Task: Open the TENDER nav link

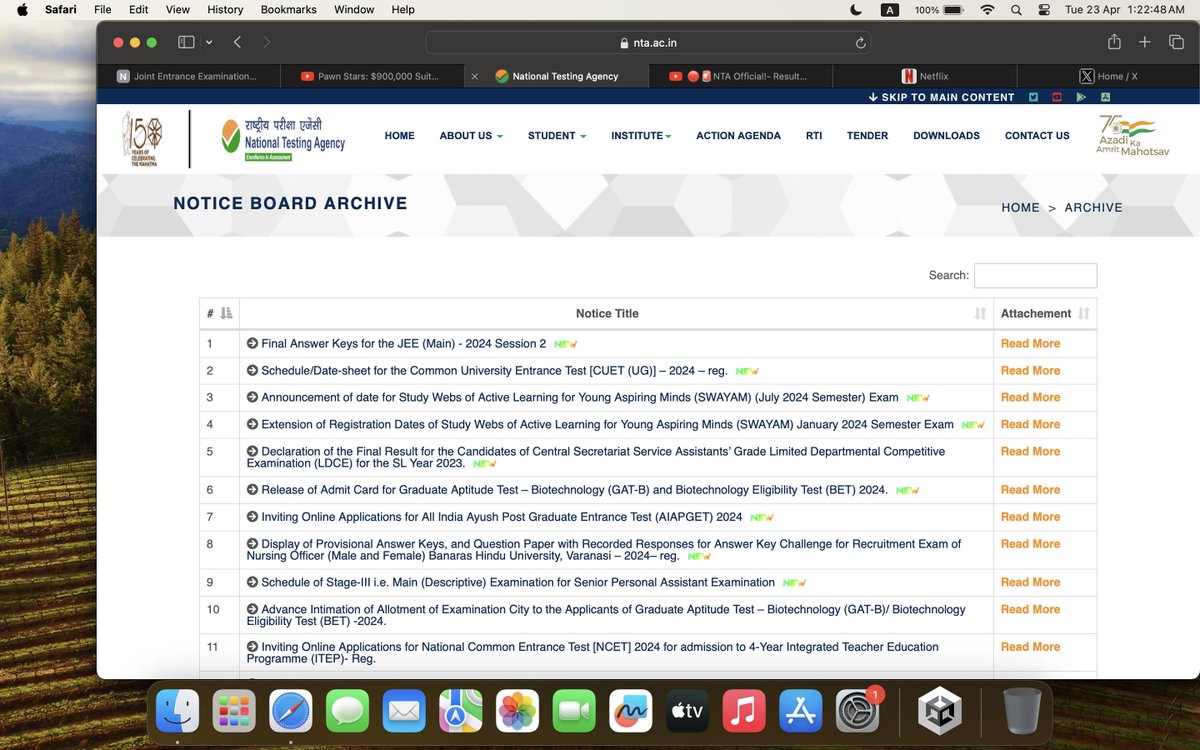Action: (x=867, y=136)
